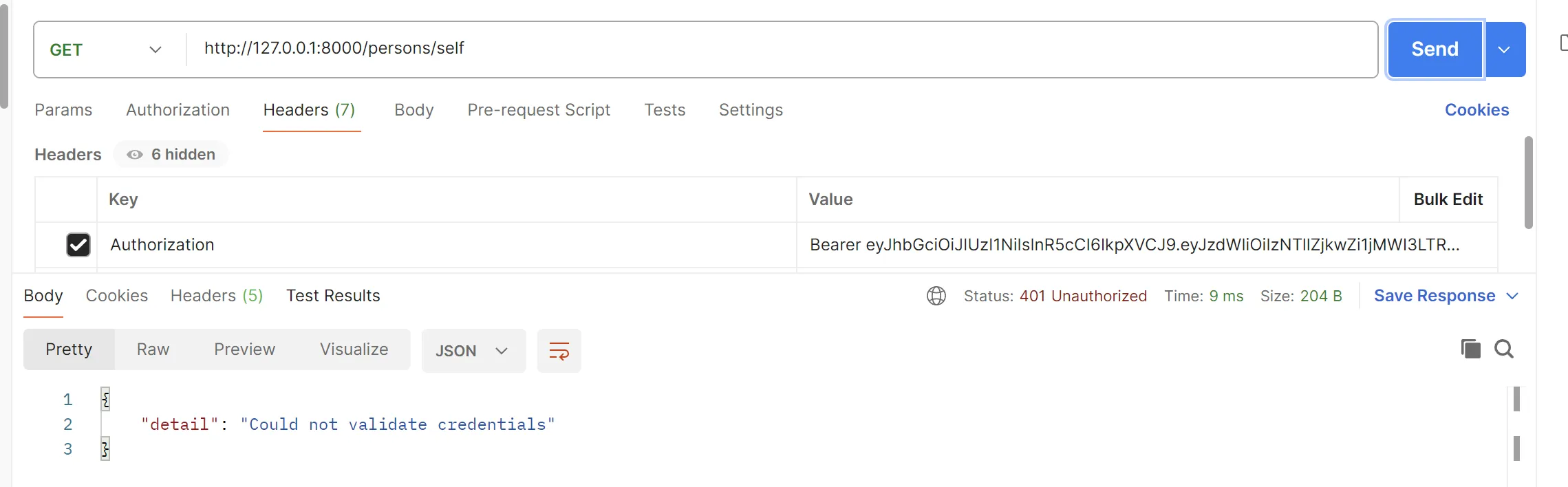Switch to the Params tab
The image size is (1568, 487).
pyautogui.click(x=63, y=110)
